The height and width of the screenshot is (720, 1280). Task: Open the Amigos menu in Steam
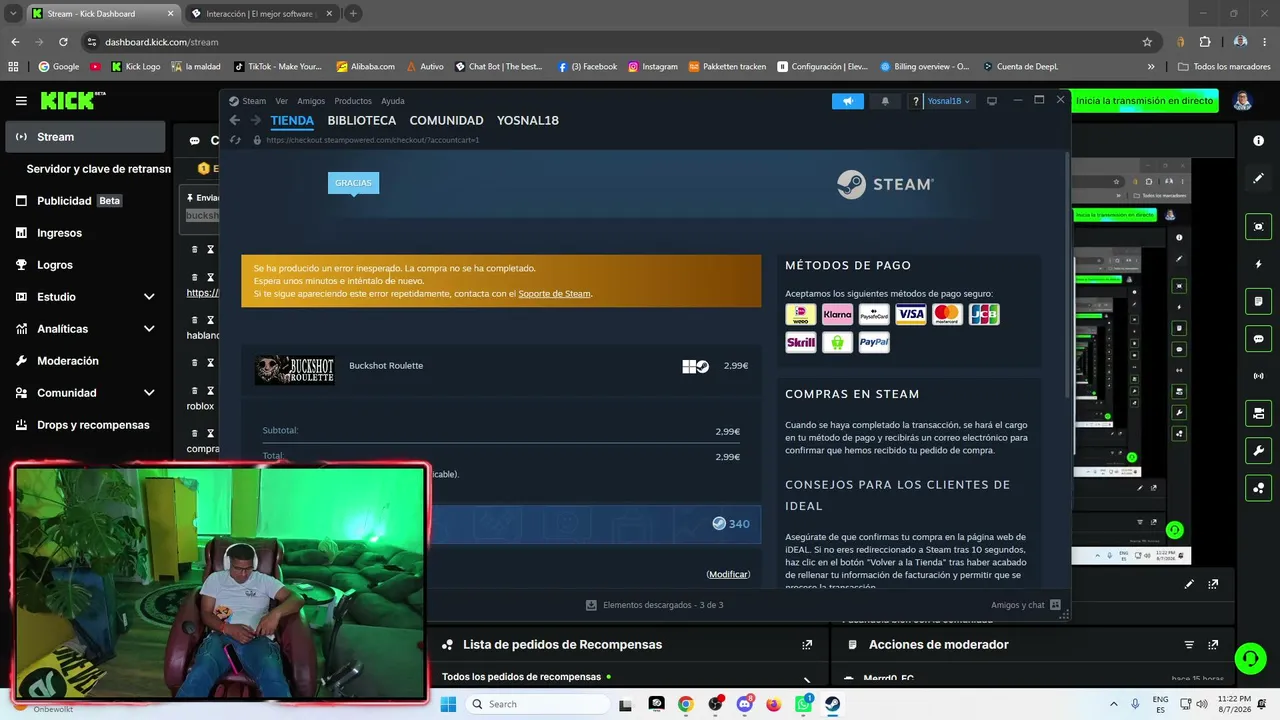click(x=311, y=101)
